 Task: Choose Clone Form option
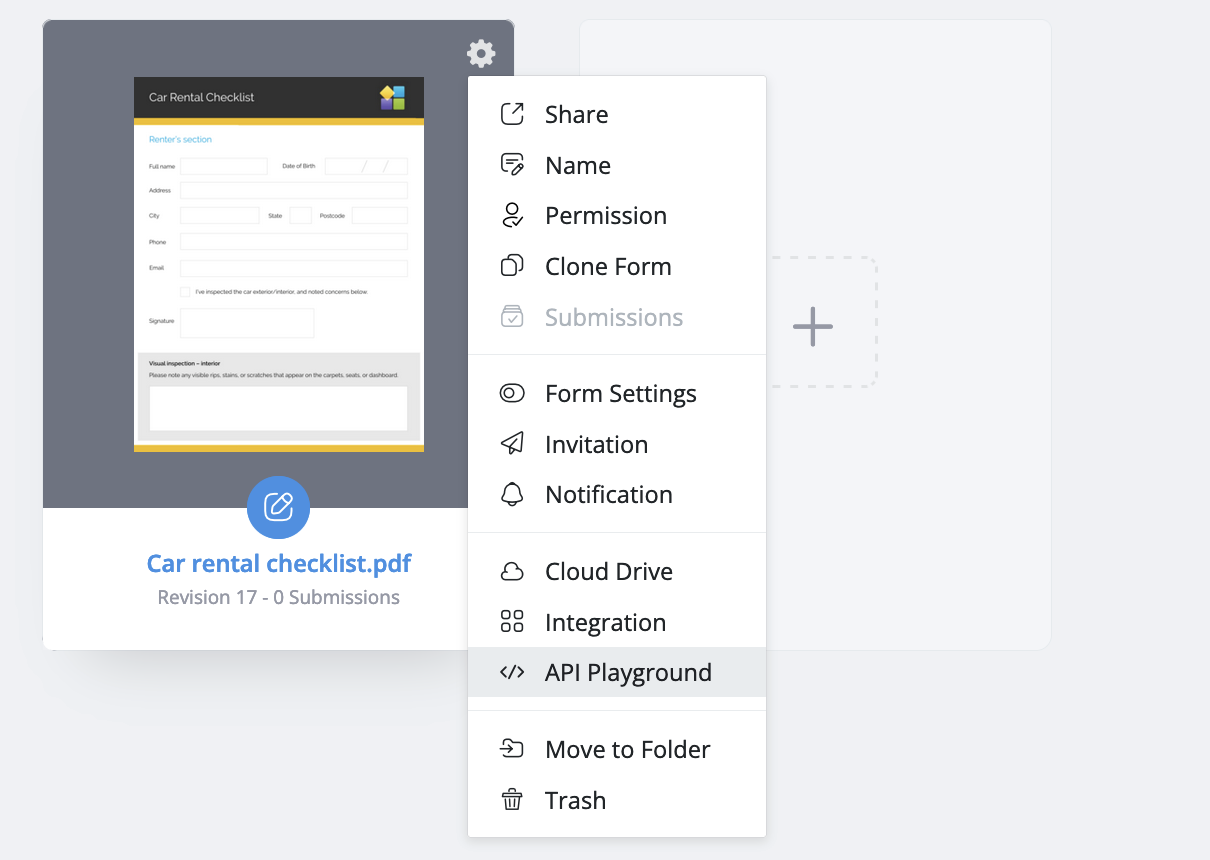point(607,266)
